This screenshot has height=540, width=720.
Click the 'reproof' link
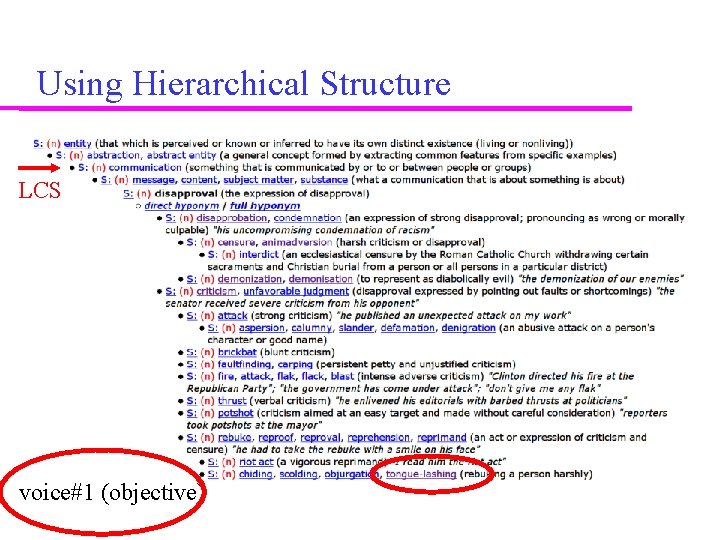276,437
